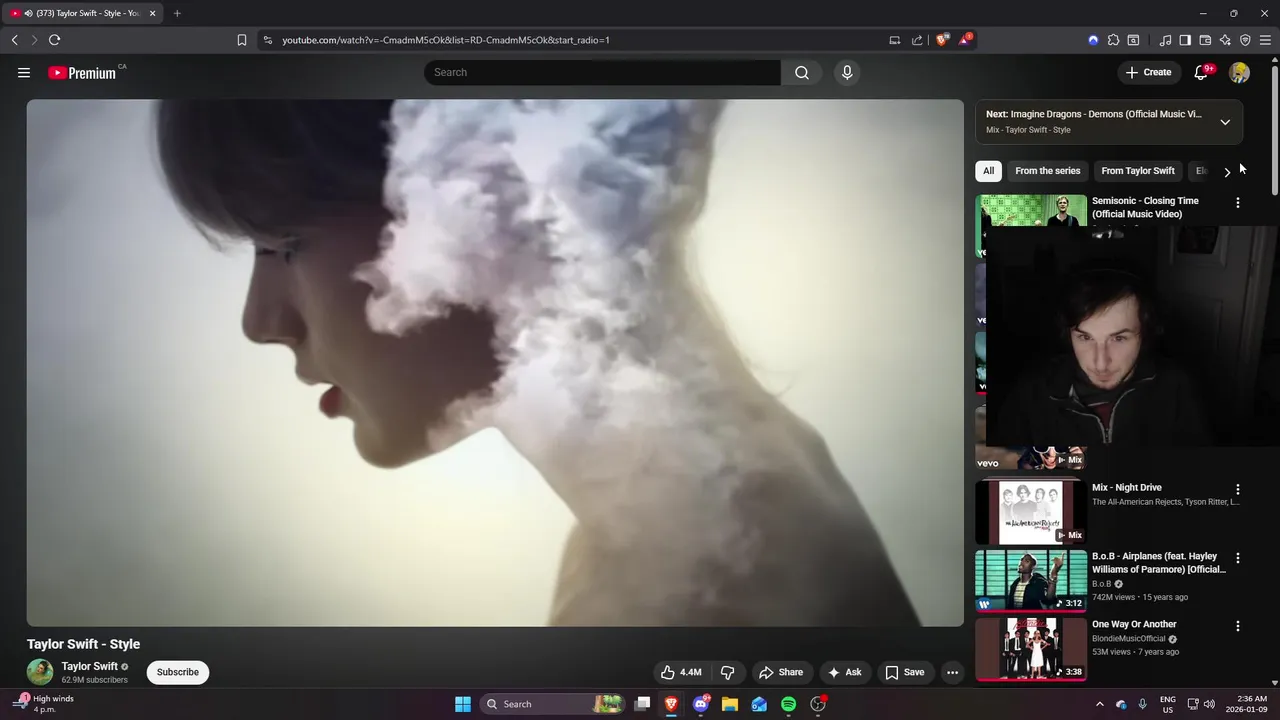This screenshot has height=720, width=1280.
Task: Open the browser extensions puzzle icon
Action: coord(1113,40)
